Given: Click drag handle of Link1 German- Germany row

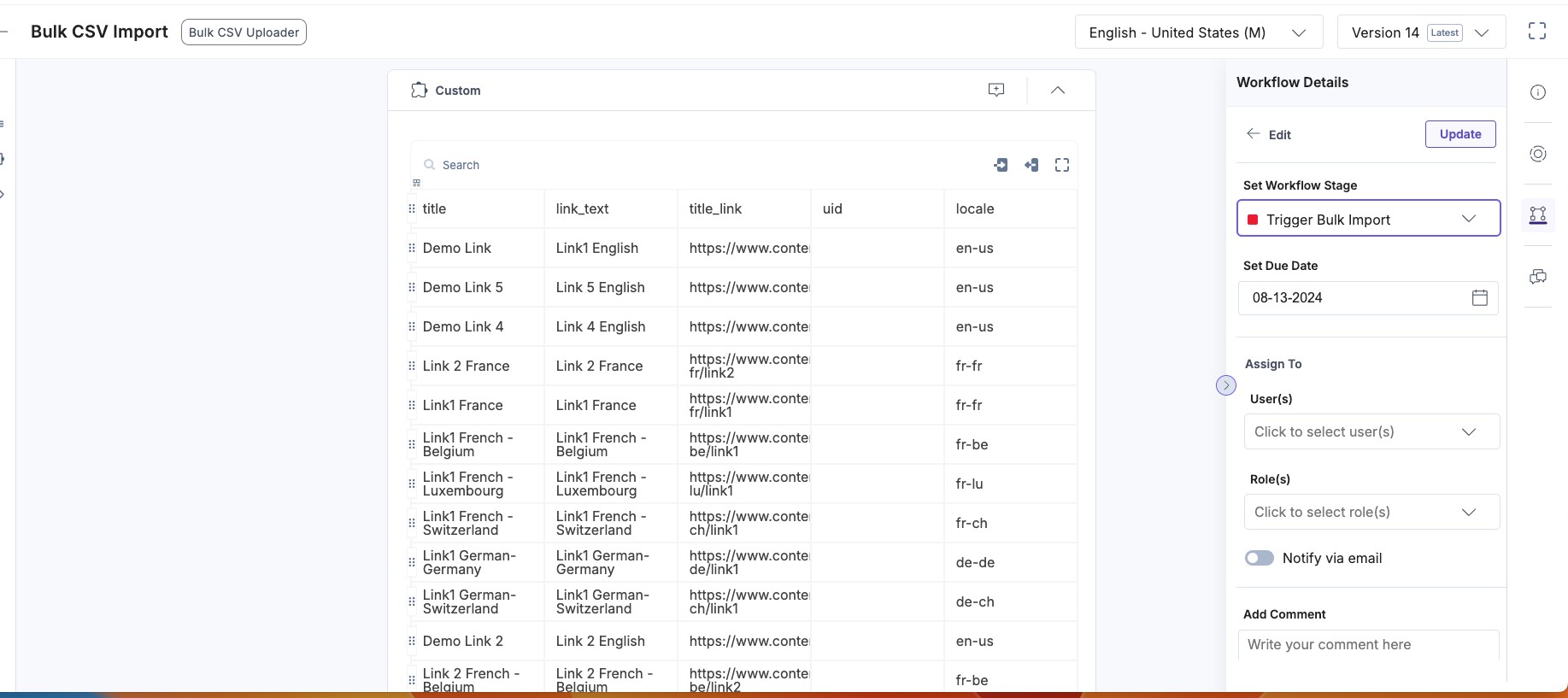Looking at the screenshot, I should pos(412,562).
